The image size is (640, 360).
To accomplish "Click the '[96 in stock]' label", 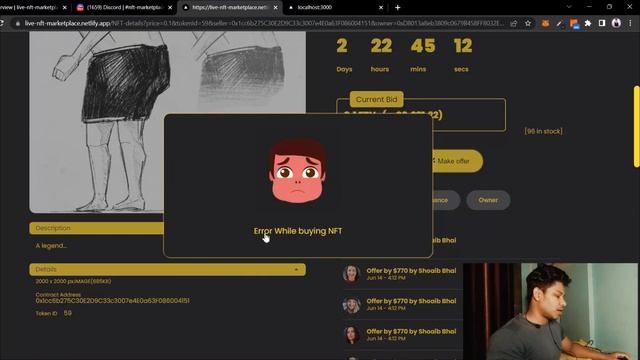I will (x=543, y=131).
